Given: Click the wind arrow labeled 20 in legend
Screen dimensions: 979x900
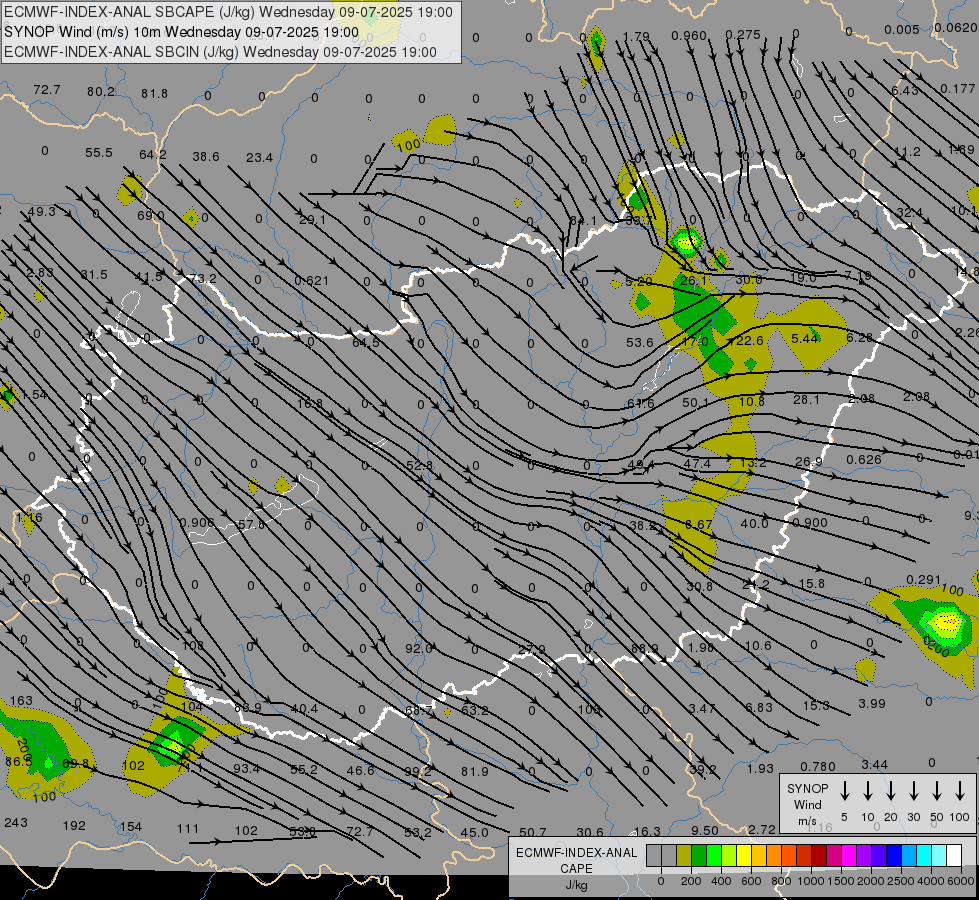Looking at the screenshot, I should pos(891,791).
